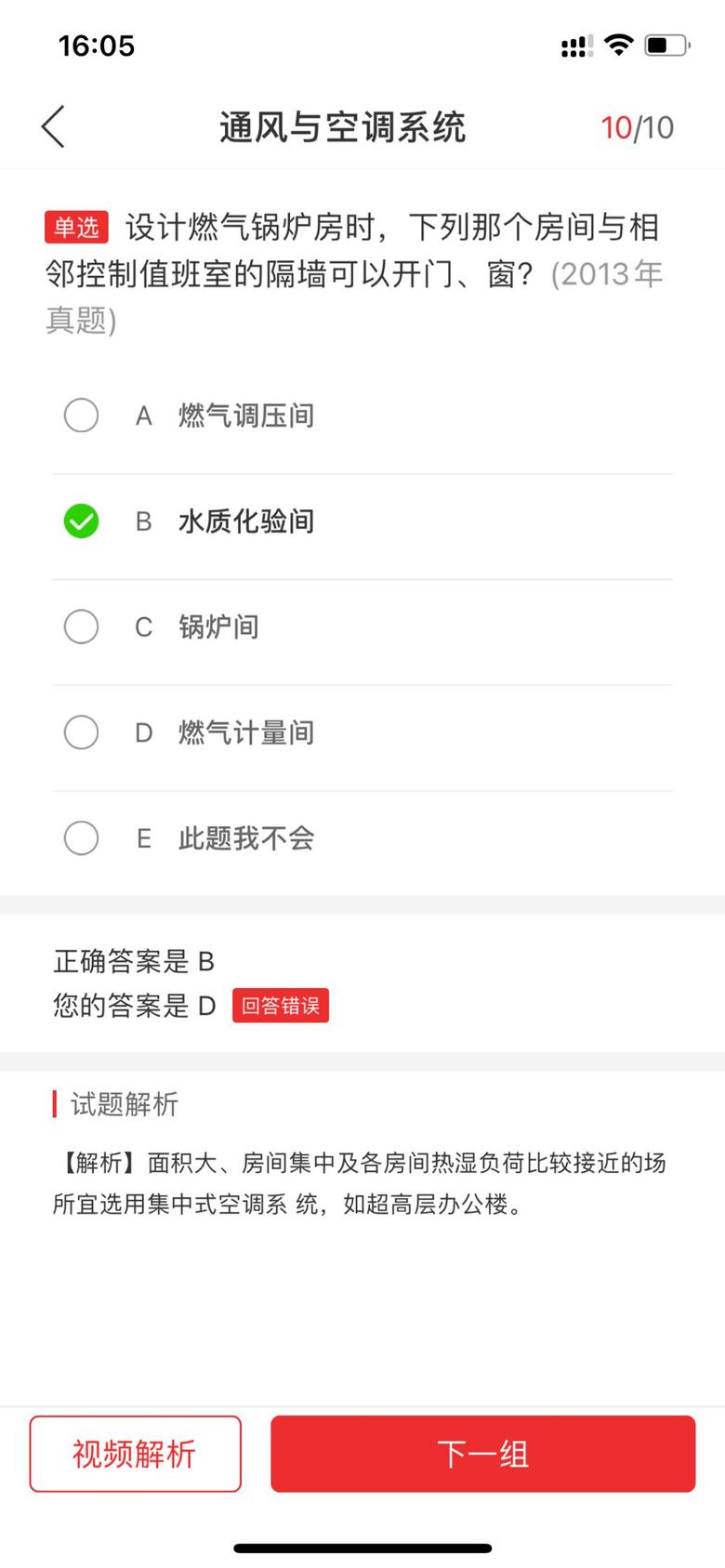Select option E 此题我不会 radio
The height and width of the screenshot is (1568, 725).
click(x=81, y=838)
